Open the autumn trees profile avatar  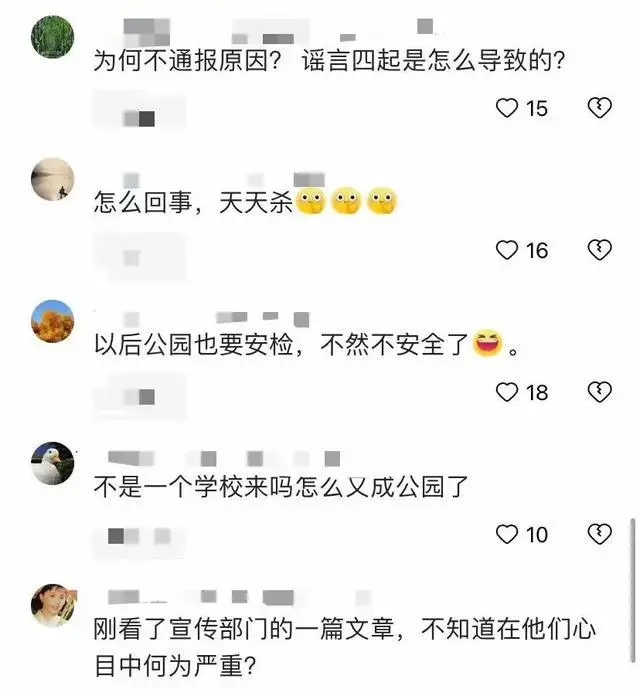coord(53,321)
